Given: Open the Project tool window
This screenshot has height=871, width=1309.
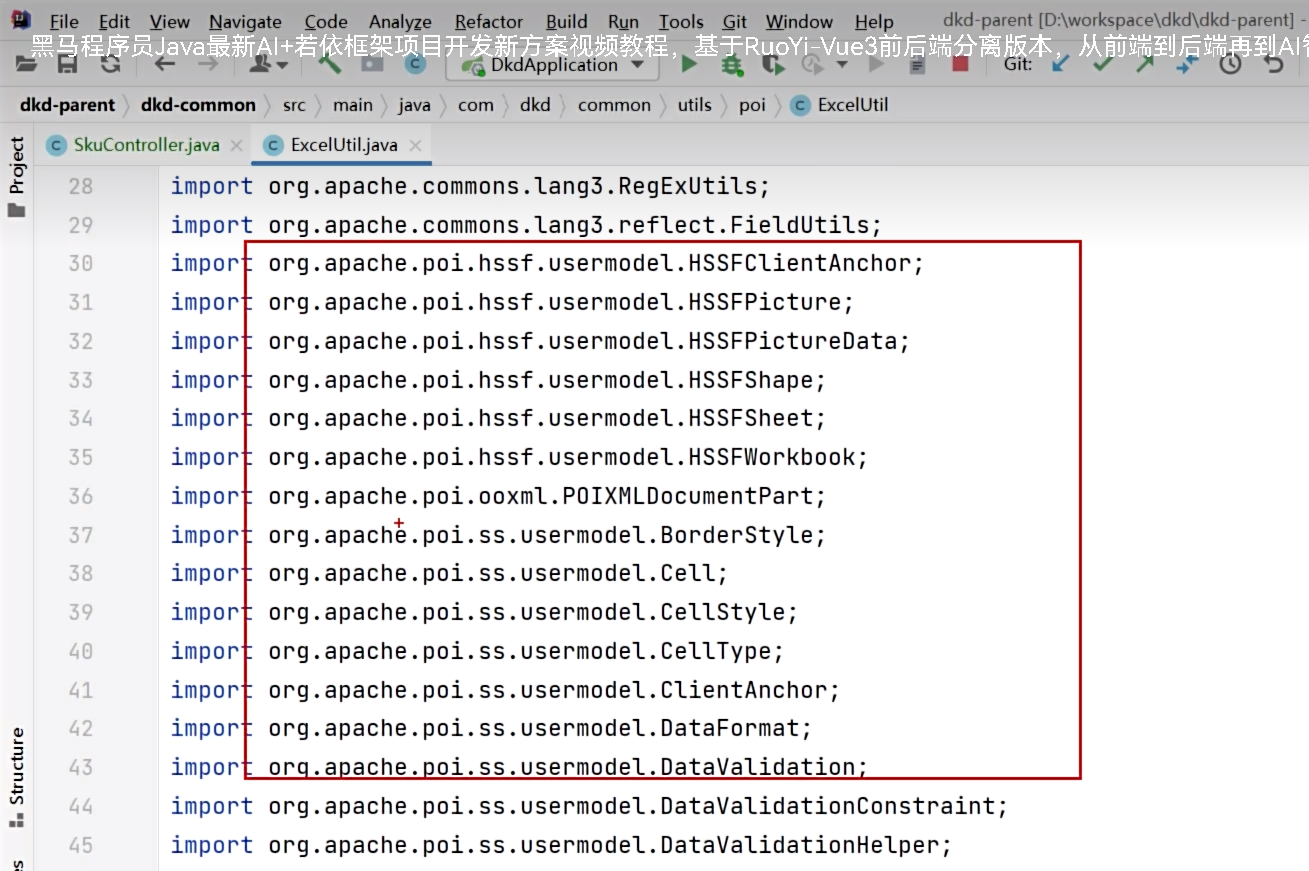Looking at the screenshot, I should coord(16,178).
